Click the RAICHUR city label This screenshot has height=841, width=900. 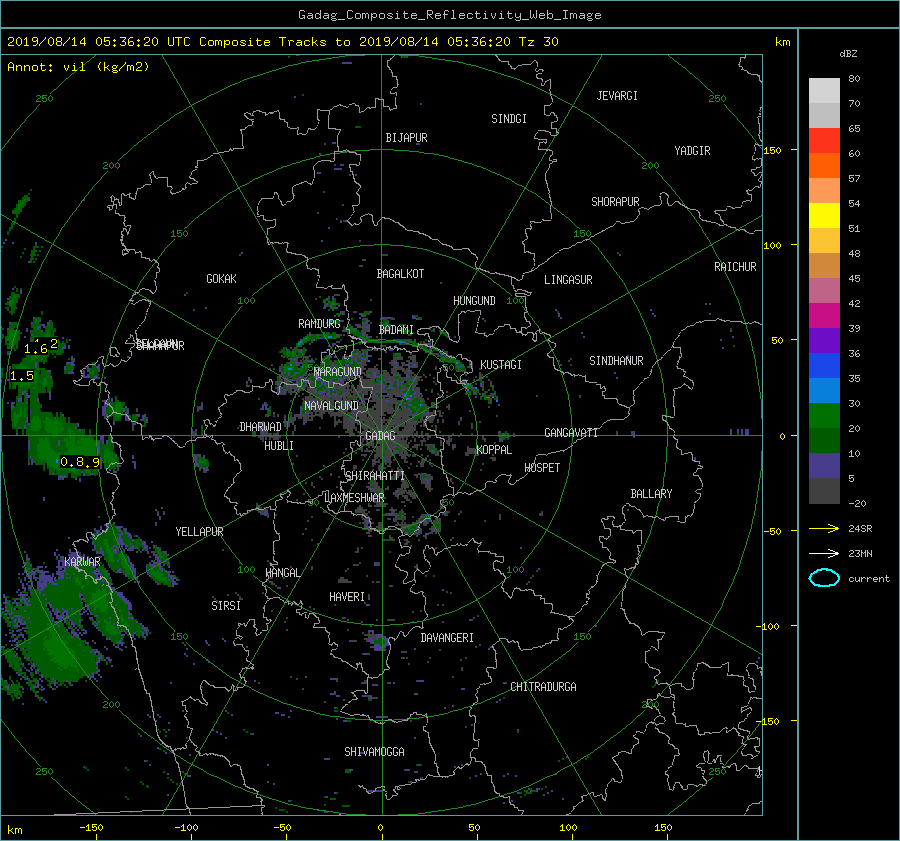tap(735, 267)
